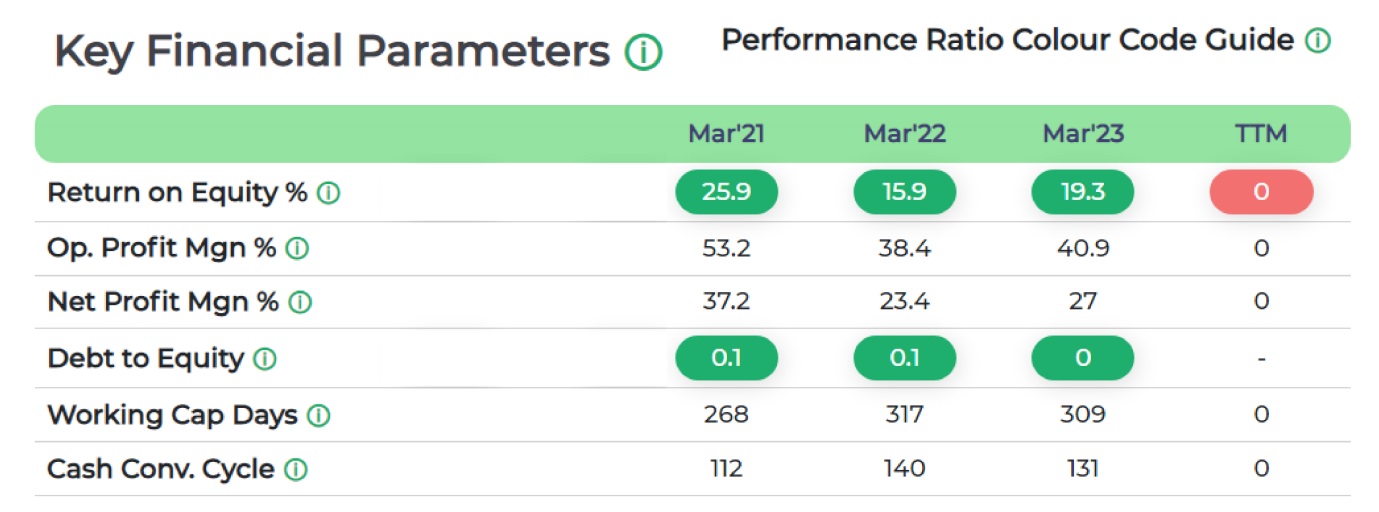The image size is (1379, 512).
Task: Click green 19.3 Return on Equity badge
Action: point(1082,192)
